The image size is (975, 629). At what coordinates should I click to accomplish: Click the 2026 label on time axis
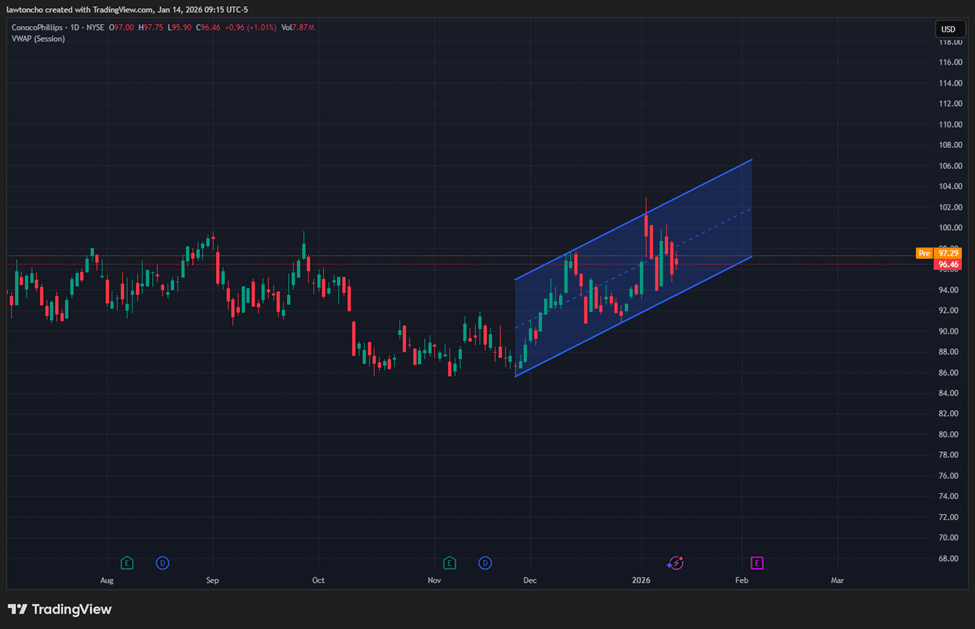641,580
